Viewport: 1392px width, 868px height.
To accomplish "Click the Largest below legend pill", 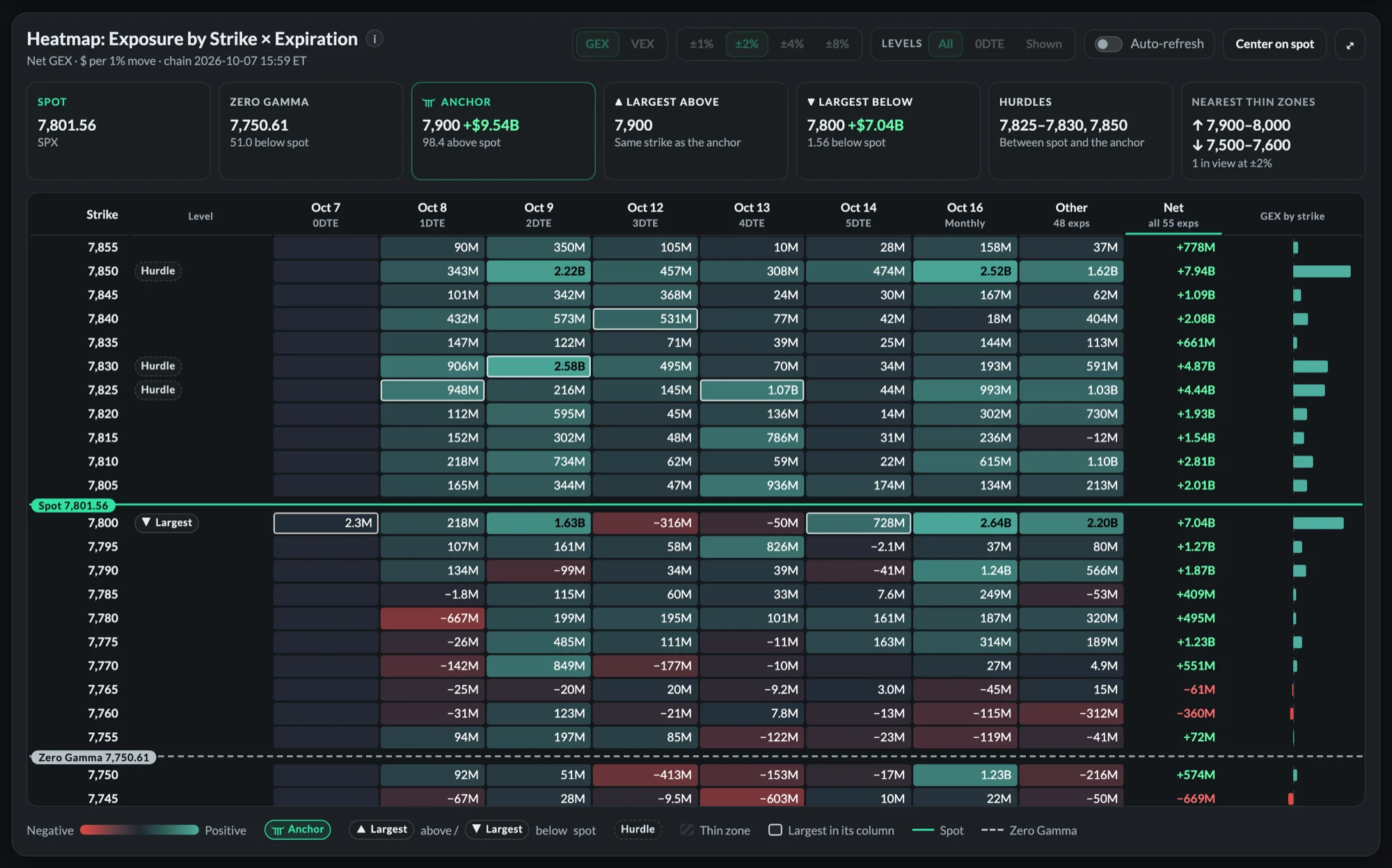I will [x=497, y=830].
